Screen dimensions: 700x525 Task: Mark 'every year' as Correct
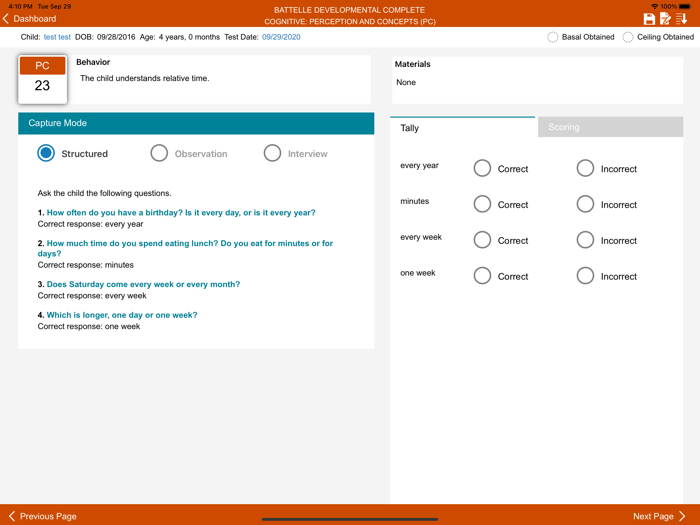click(482, 168)
